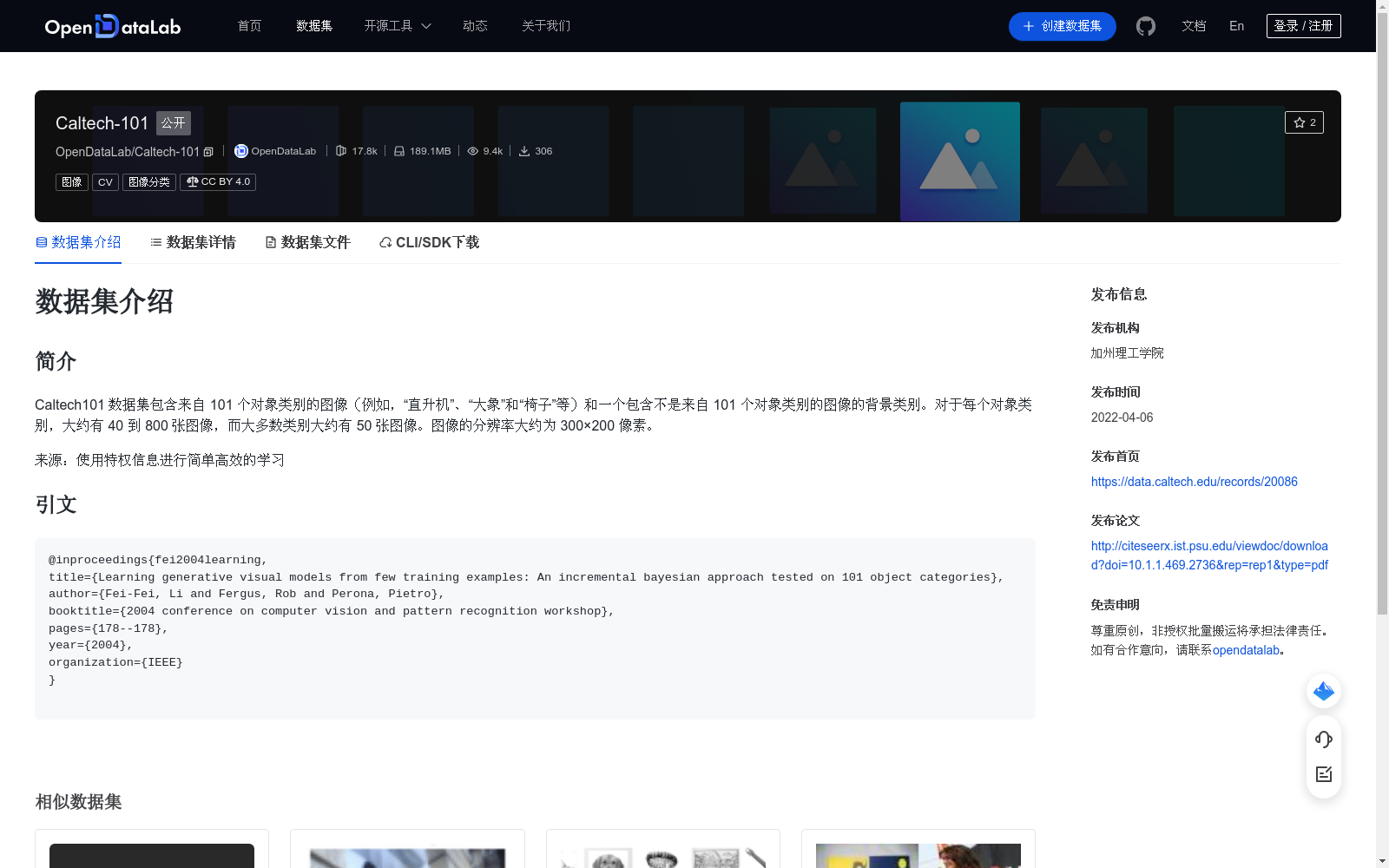
Task: Open 数据集 navigation item
Action: 314,26
